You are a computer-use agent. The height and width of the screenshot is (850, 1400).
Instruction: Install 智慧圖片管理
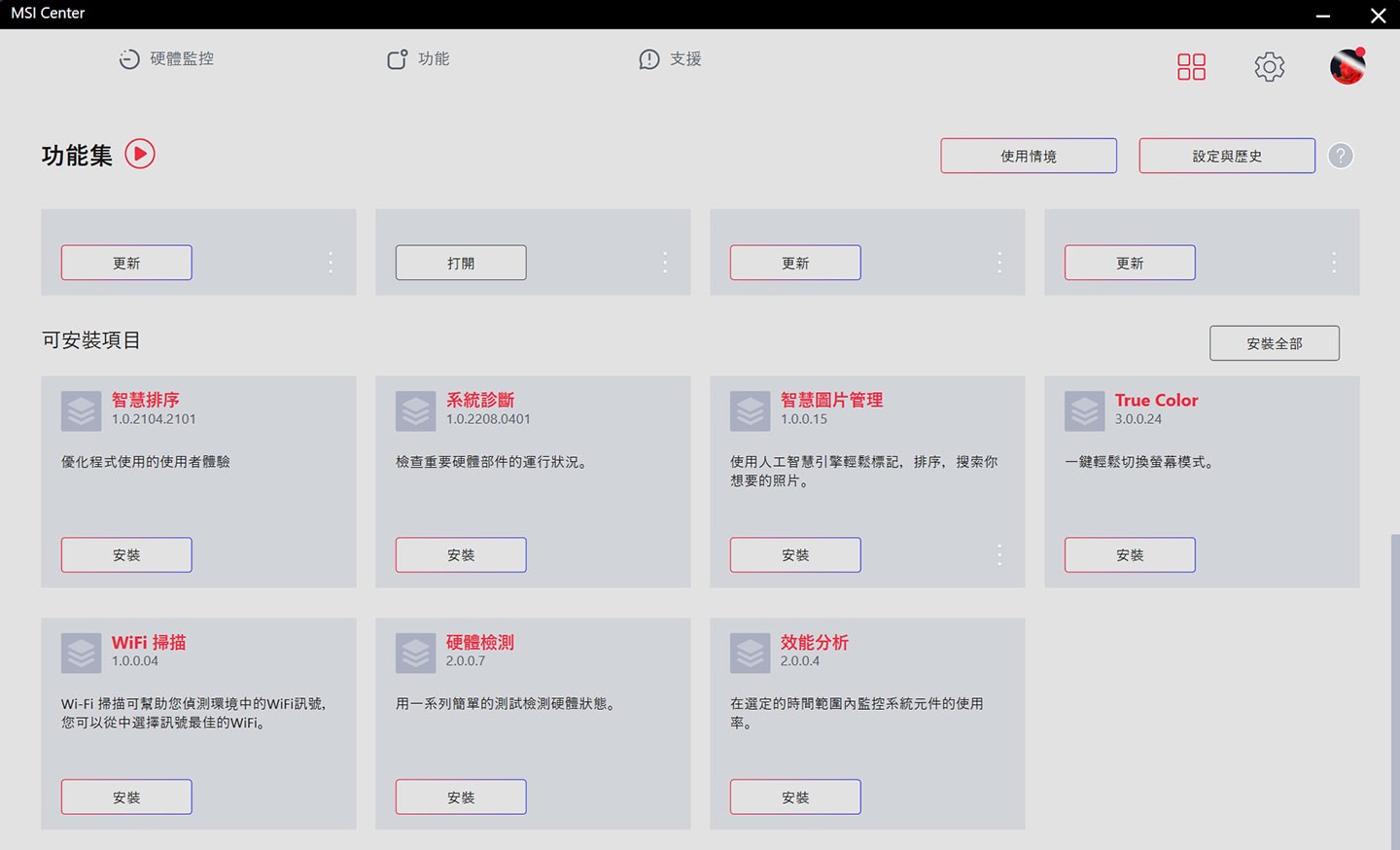pyautogui.click(x=795, y=555)
